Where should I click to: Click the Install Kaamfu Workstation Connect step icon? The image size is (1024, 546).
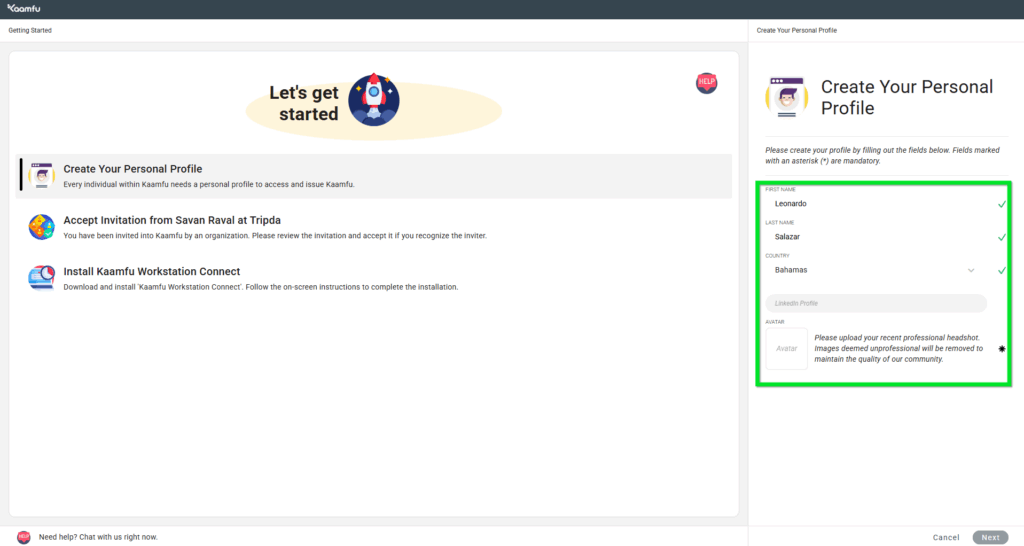pyautogui.click(x=41, y=278)
